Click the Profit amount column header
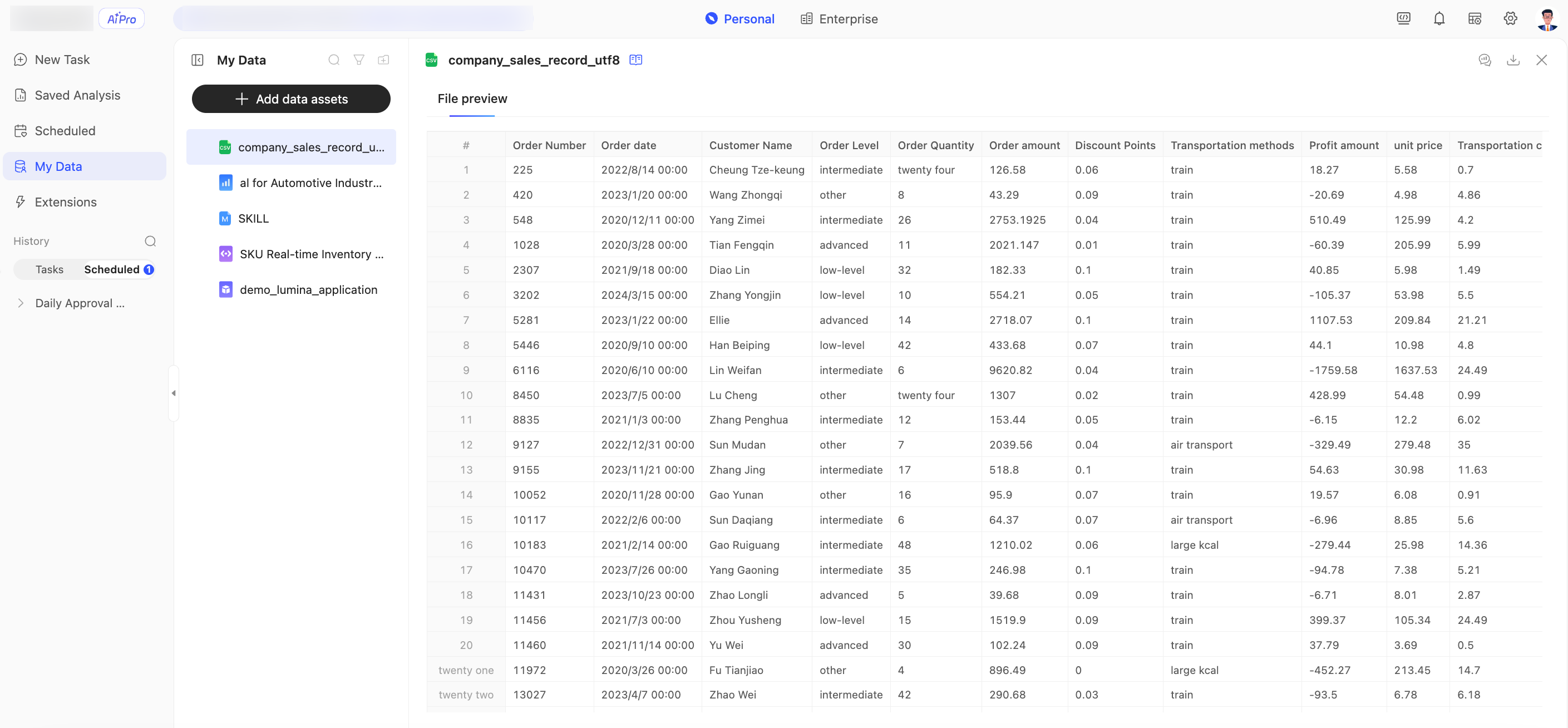 pos(1343,145)
